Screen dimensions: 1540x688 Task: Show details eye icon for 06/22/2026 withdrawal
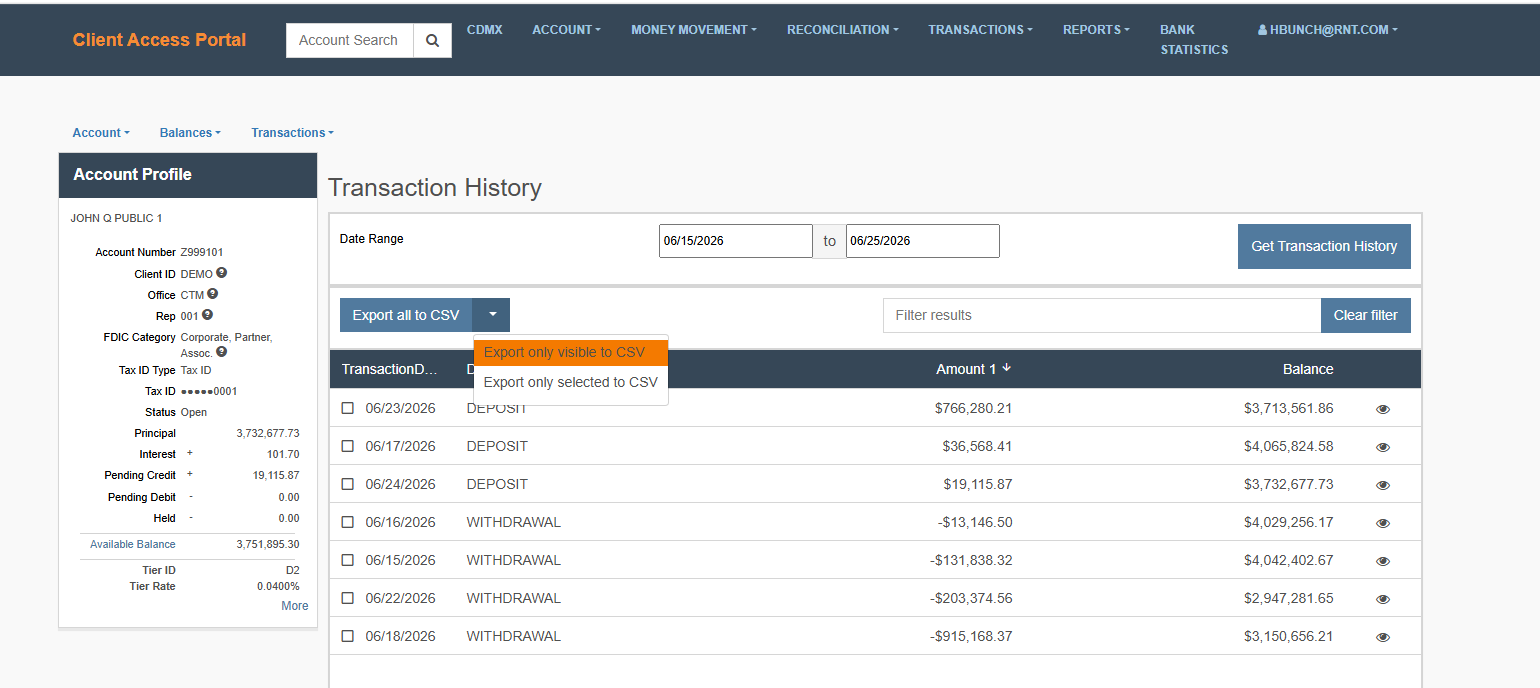(x=1383, y=599)
